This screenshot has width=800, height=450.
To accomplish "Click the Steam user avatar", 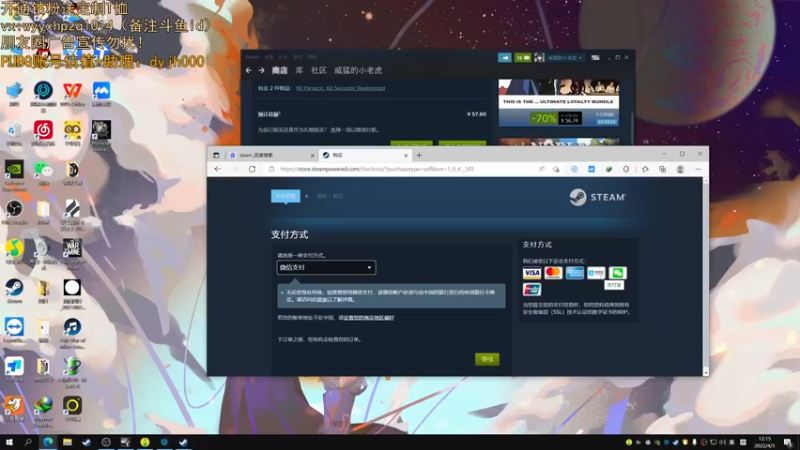I will [x=539, y=58].
